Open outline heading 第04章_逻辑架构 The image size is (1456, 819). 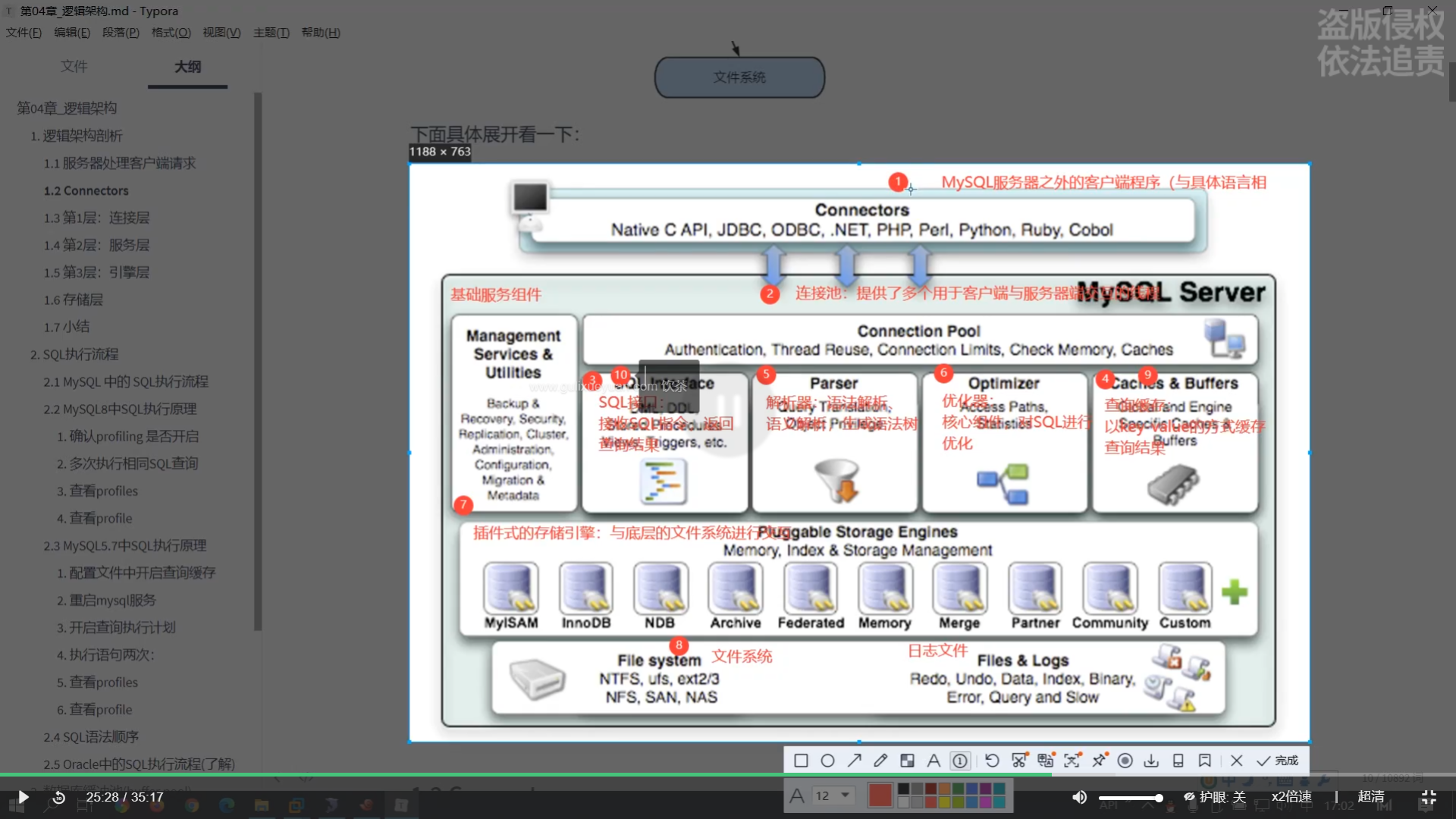67,108
